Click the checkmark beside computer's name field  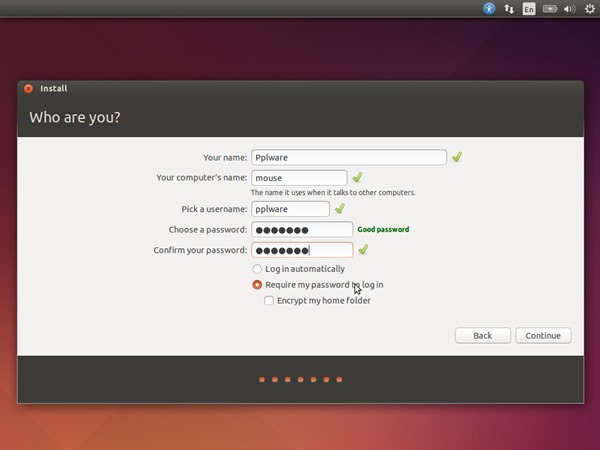pos(357,177)
